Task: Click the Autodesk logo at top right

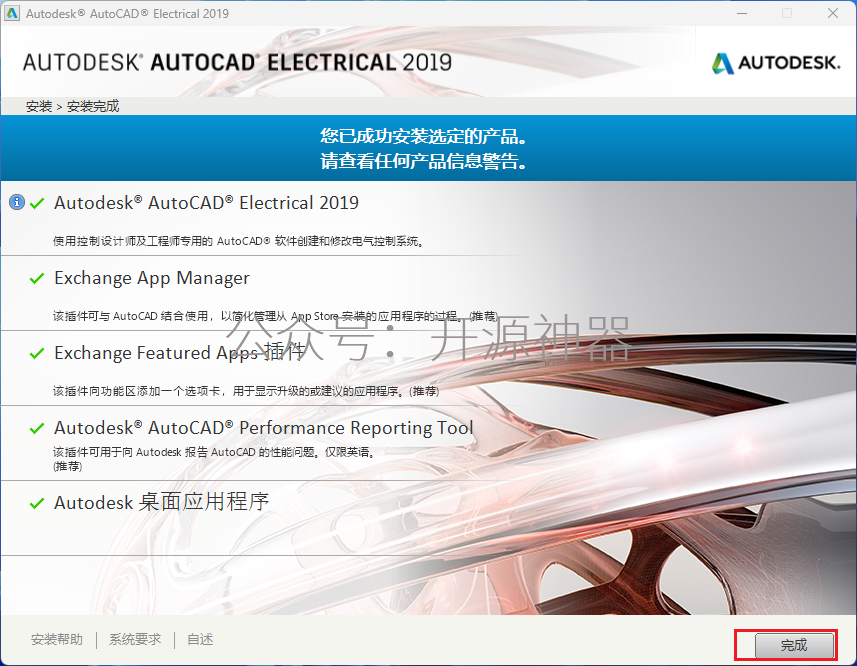Action: [x=776, y=63]
